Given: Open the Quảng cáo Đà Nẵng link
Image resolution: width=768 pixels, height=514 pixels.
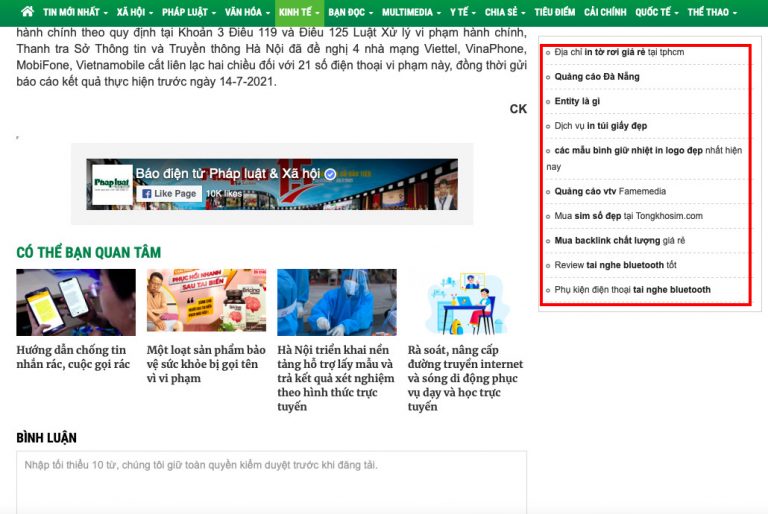Looking at the screenshot, I should [597, 76].
